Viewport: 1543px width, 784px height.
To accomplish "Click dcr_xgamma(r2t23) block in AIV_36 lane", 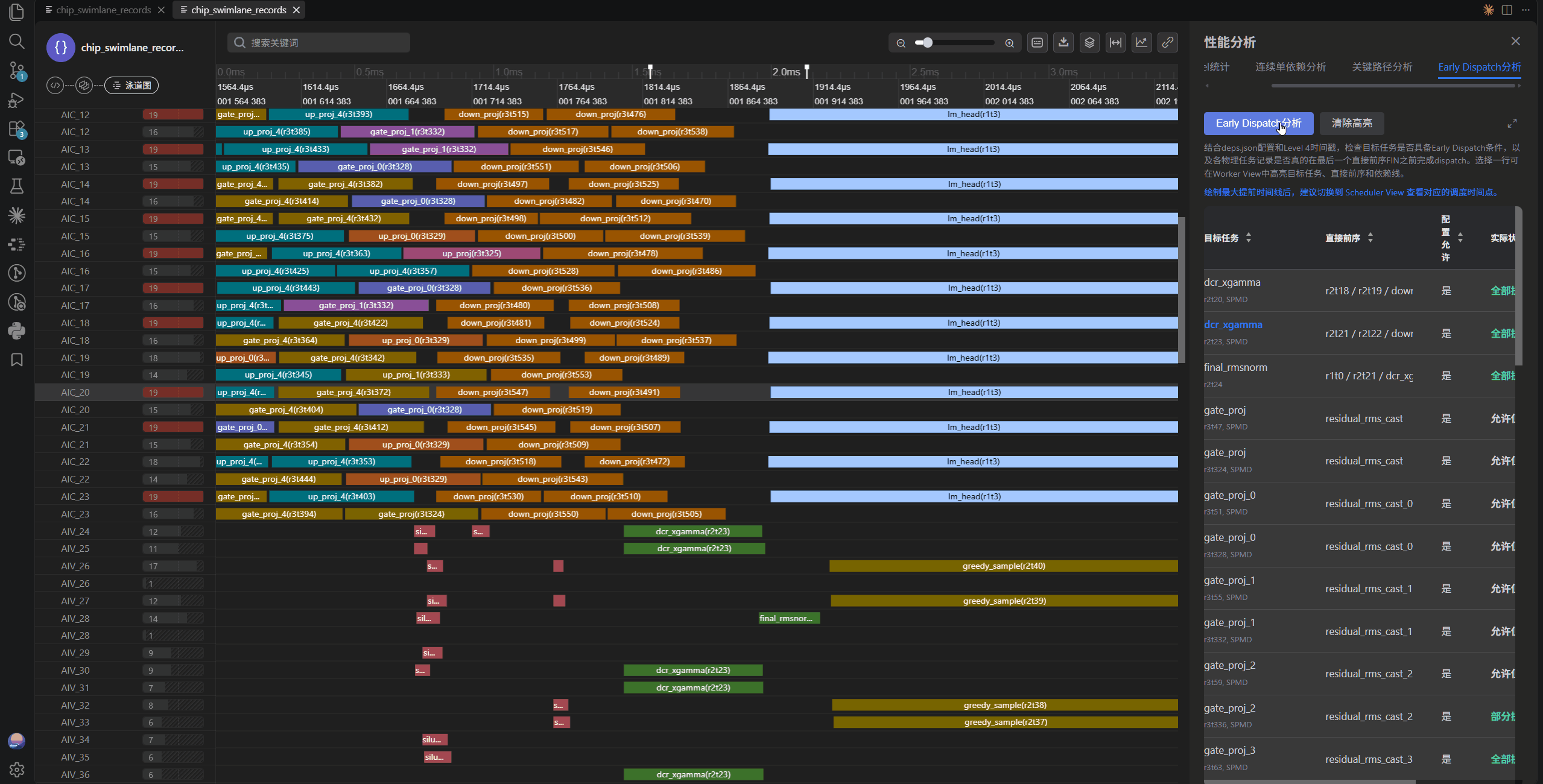I will 693,775.
